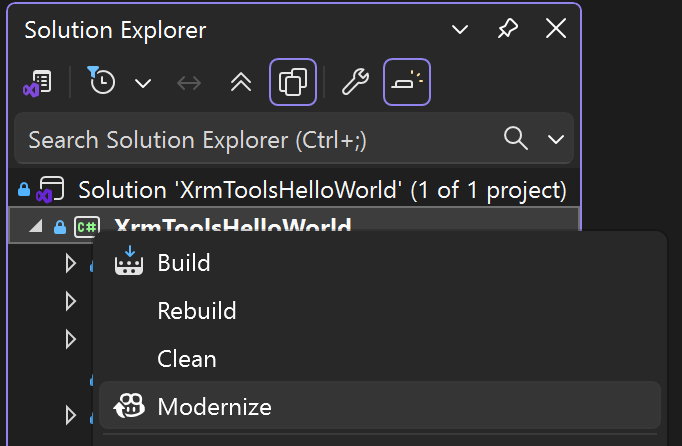Choose Rebuild from the context menu

[197, 311]
